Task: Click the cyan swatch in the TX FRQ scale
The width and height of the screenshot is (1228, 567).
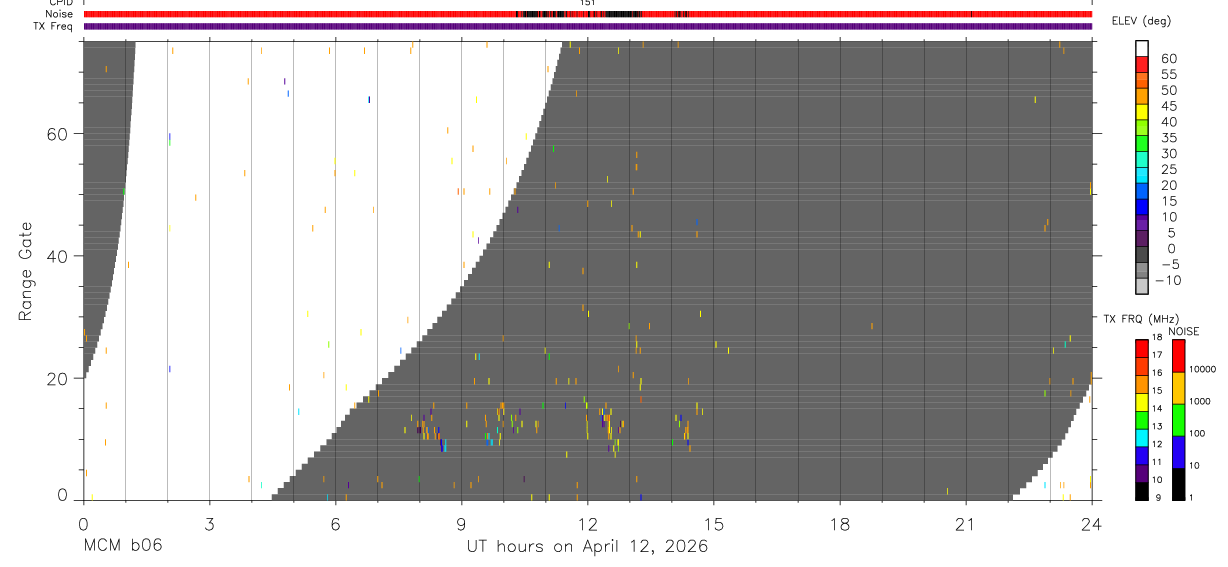Action: (1141, 438)
